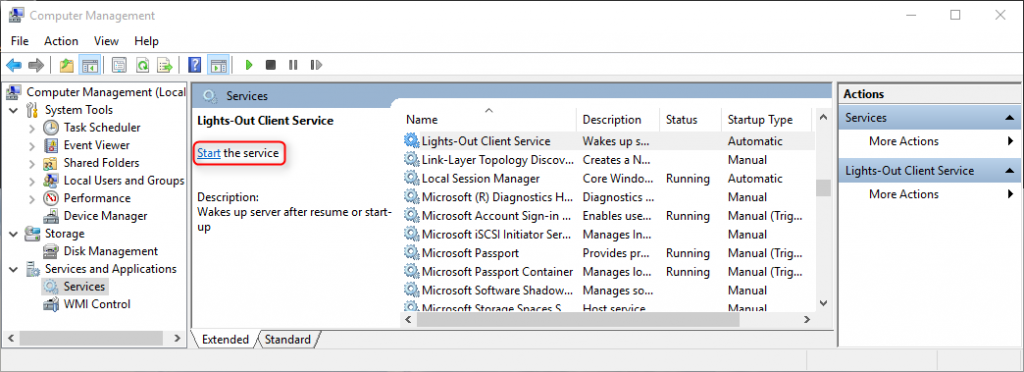Viewport: 1024px width, 372px height.
Task: Click the Disk Management icon in tree
Action: 52,251
